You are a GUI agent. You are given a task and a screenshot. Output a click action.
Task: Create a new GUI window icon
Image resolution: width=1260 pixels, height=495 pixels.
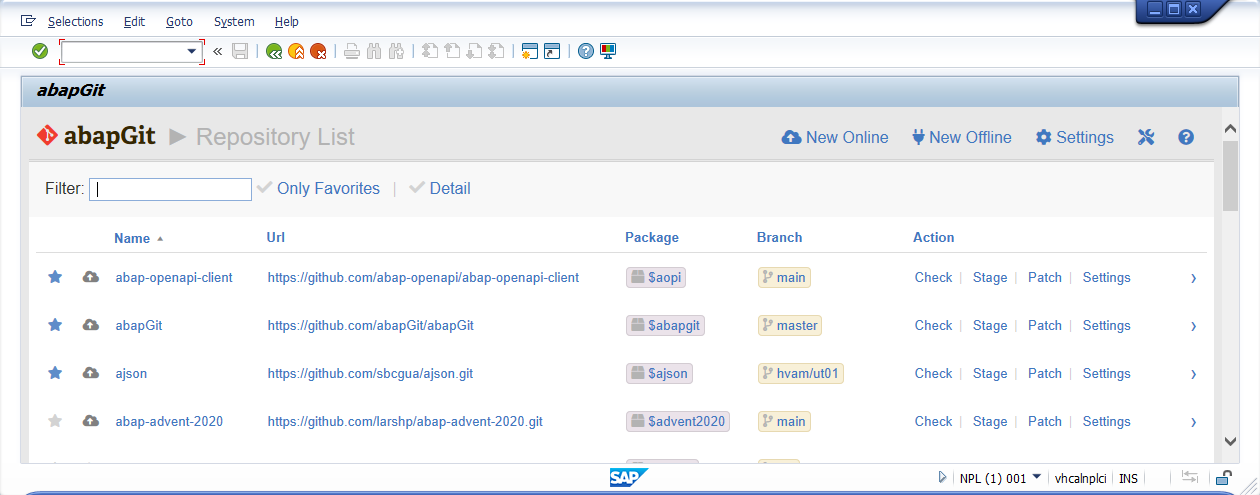pos(530,51)
